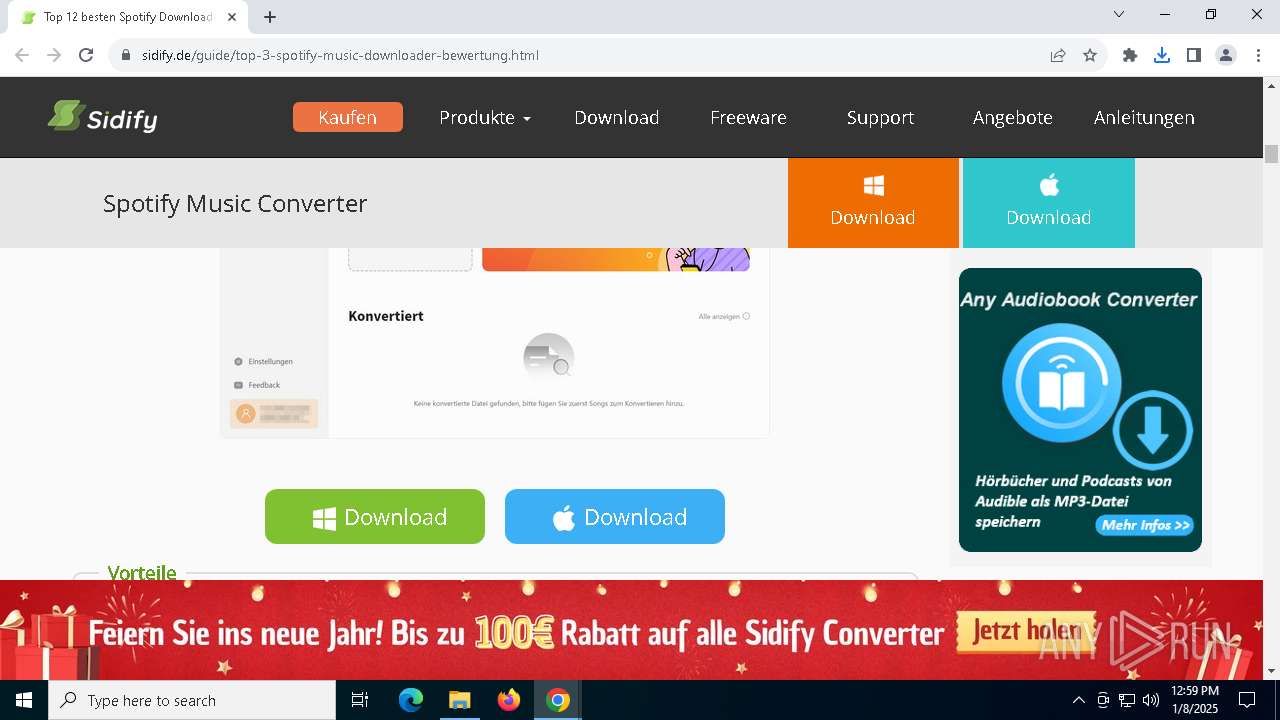1280x720 pixels.
Task: Click the Sidify logo
Action: pyautogui.click(x=102, y=117)
